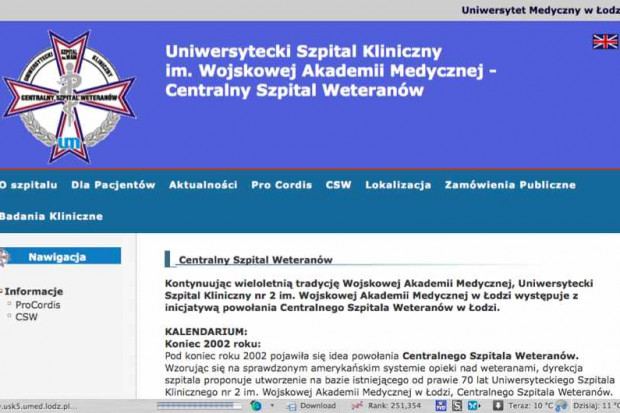The image size is (620, 413).
Task: Click the 'KALENDARIUM:' heading text
Action: [206, 332]
